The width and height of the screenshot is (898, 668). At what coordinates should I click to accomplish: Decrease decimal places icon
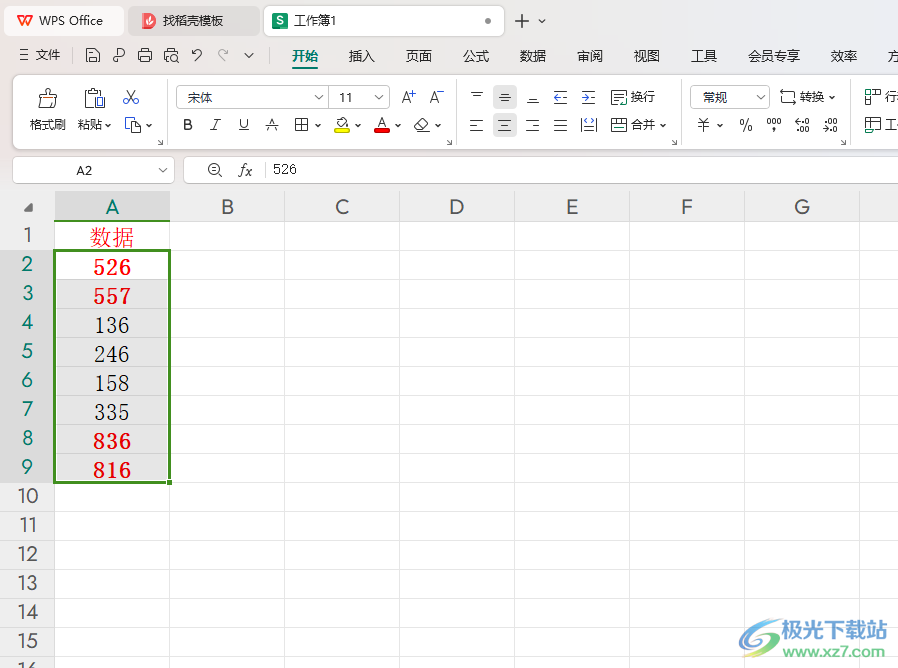click(830, 125)
